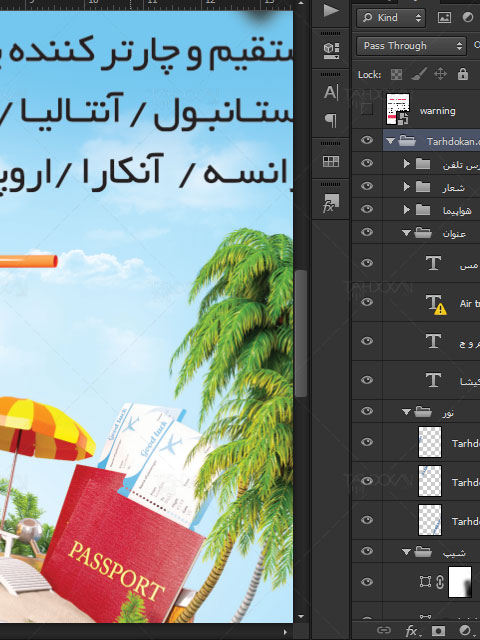480x640 pixels.
Task: Open the Kind filter dropdown
Action: [x=391, y=18]
